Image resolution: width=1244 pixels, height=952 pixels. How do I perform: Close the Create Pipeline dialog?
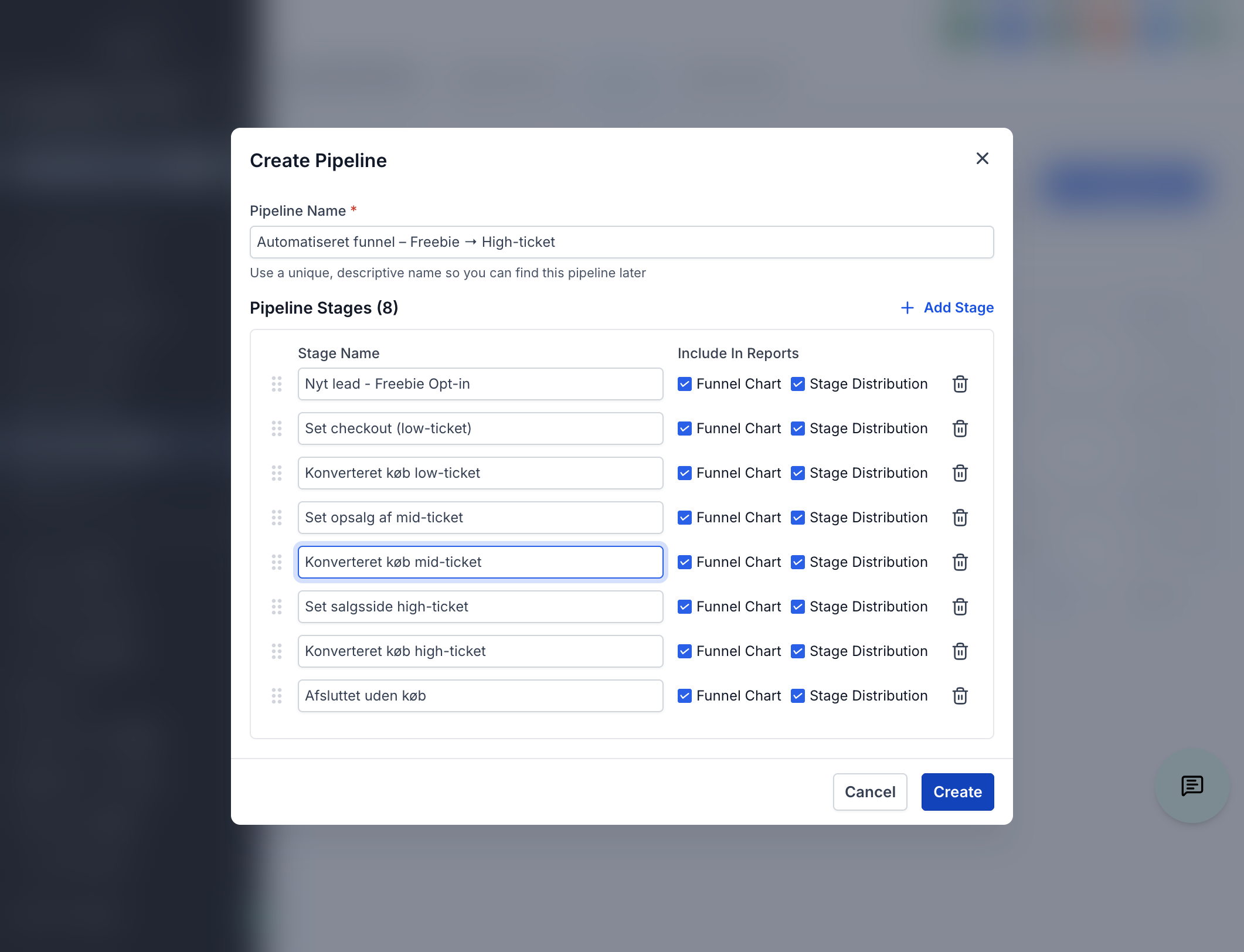pos(983,158)
